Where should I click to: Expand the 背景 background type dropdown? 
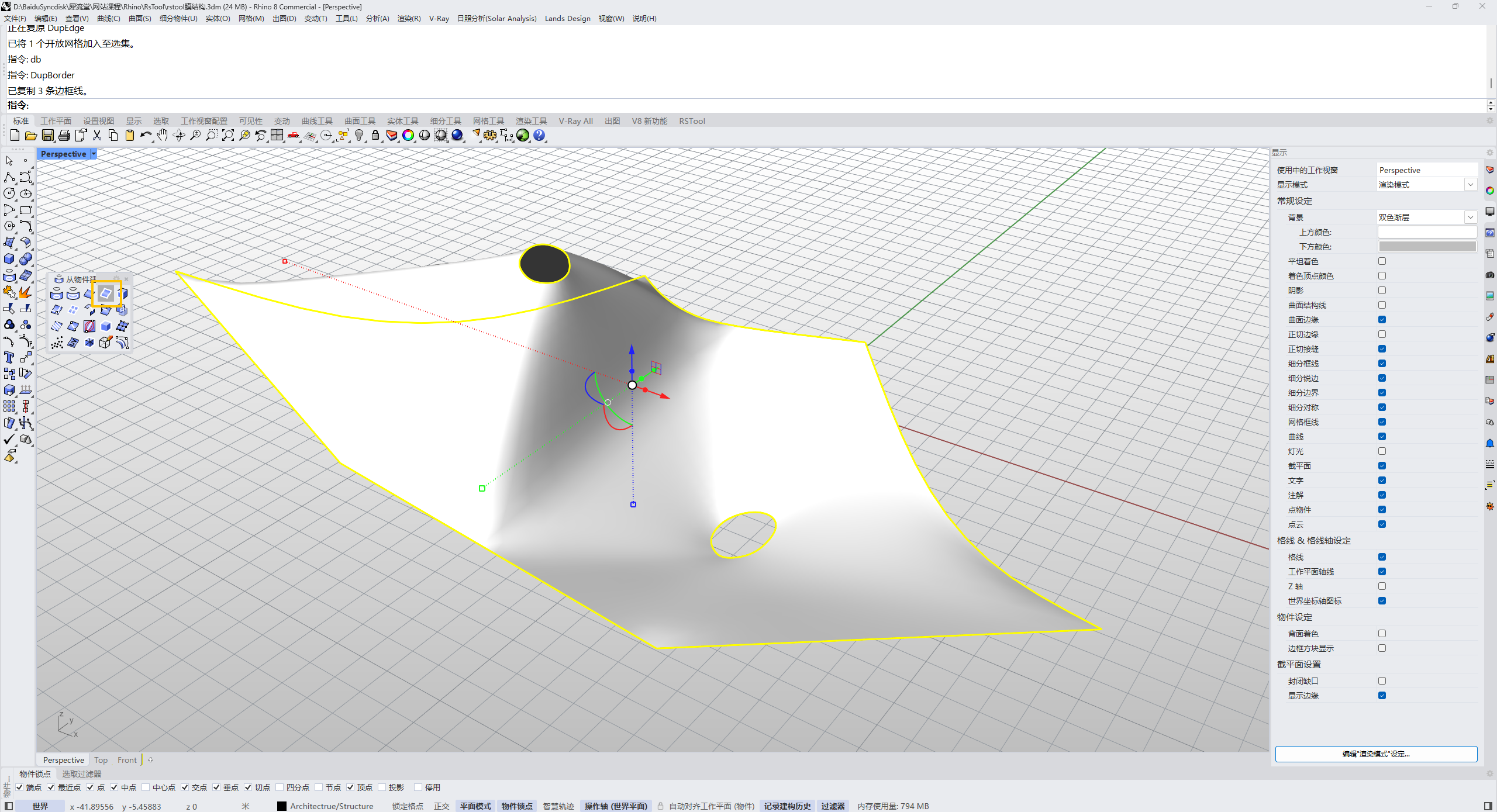tap(1470, 217)
